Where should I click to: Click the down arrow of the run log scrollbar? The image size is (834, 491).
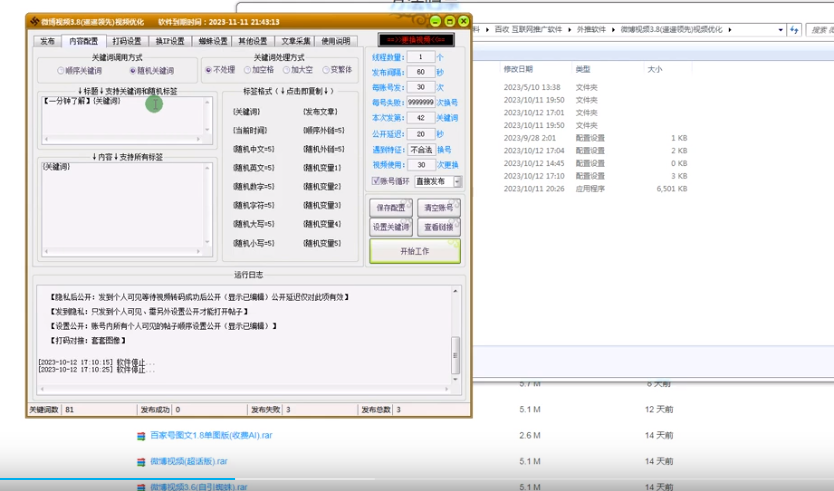[455, 379]
